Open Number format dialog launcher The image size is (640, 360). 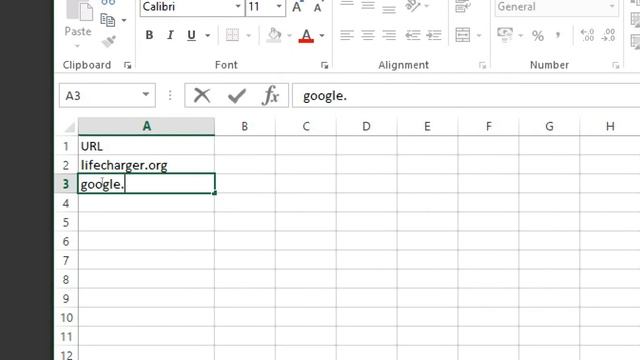(x=616, y=65)
